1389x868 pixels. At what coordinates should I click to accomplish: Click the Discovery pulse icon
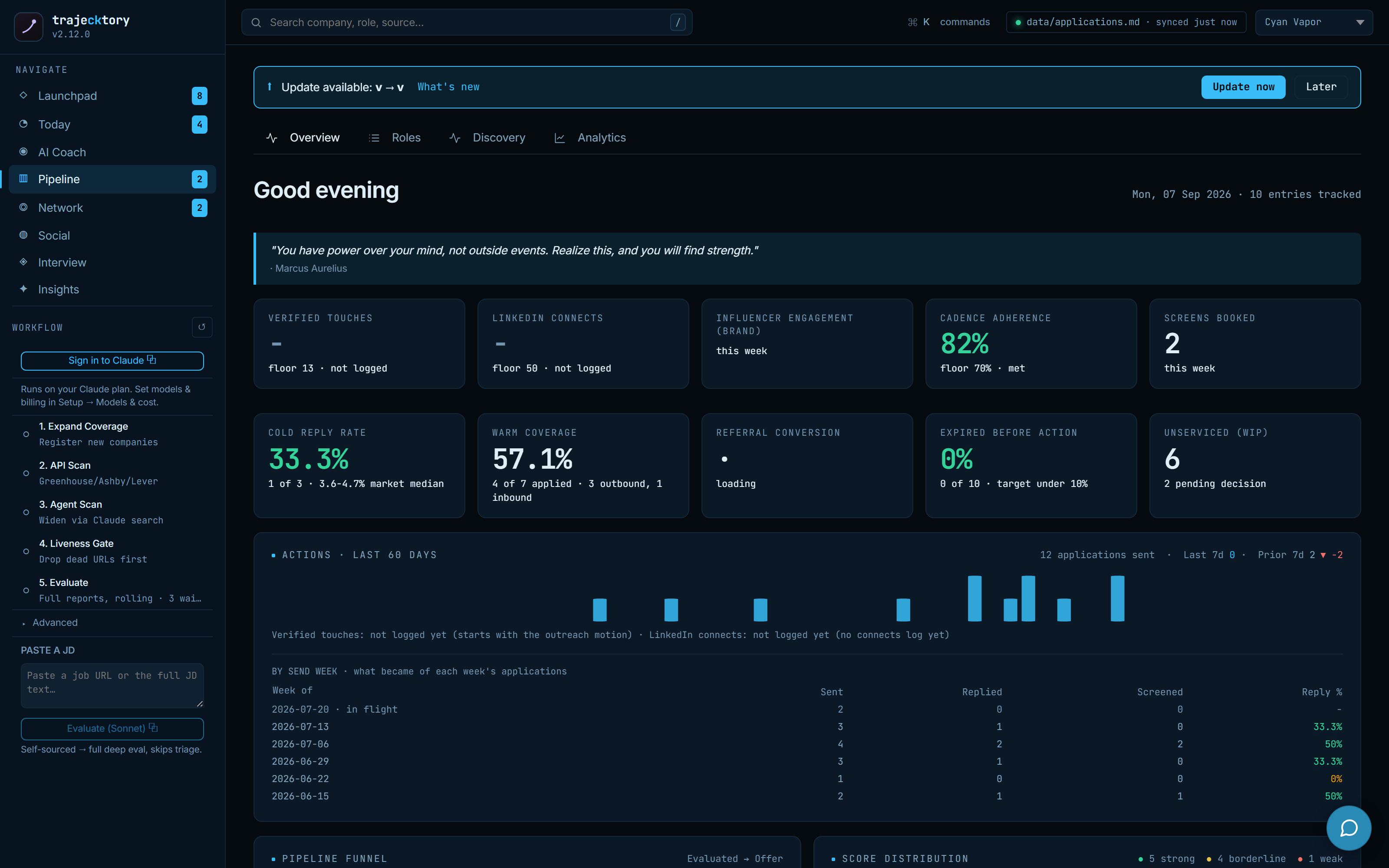455,138
